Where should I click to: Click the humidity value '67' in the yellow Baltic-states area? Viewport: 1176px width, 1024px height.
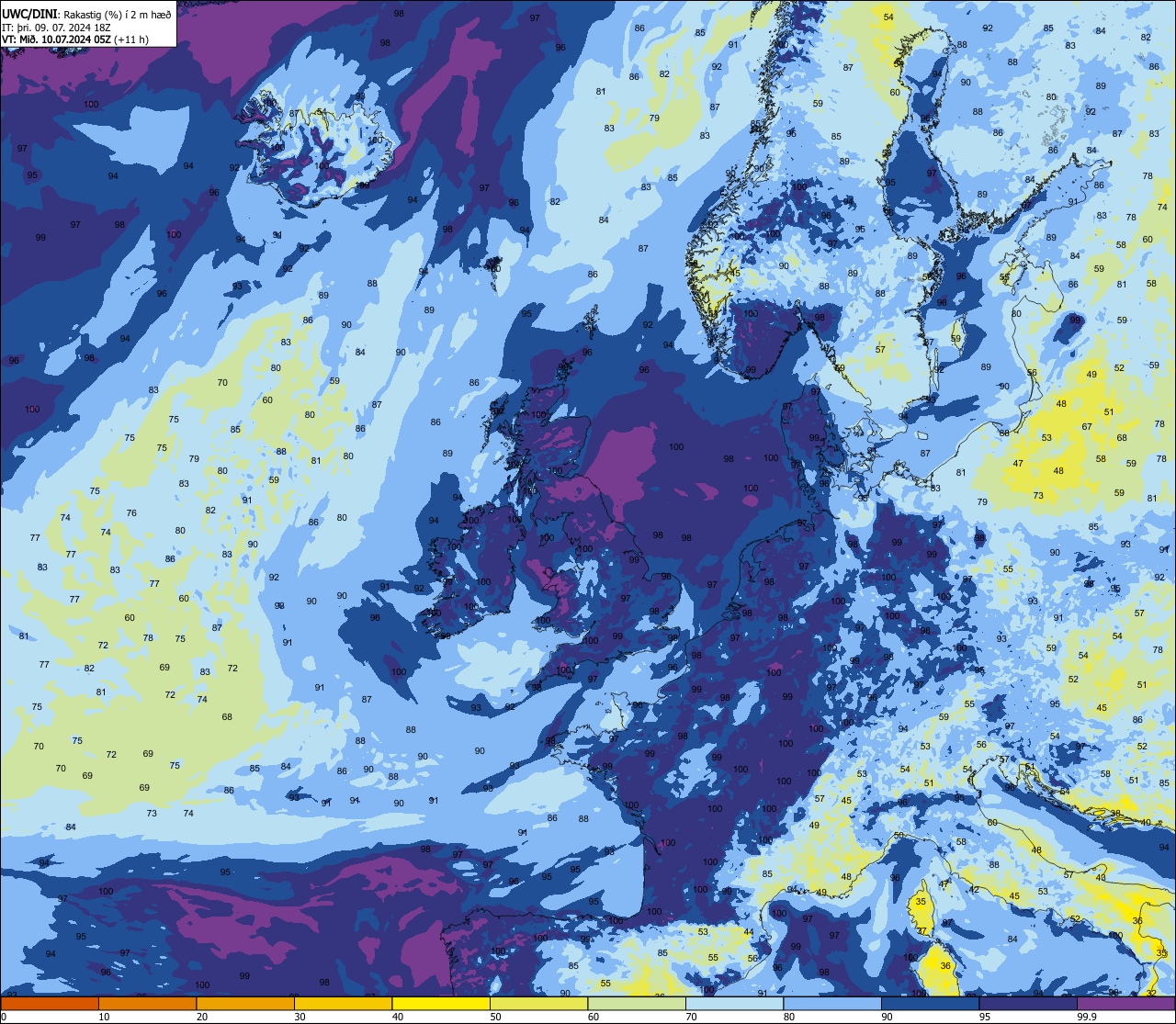coord(1087,427)
